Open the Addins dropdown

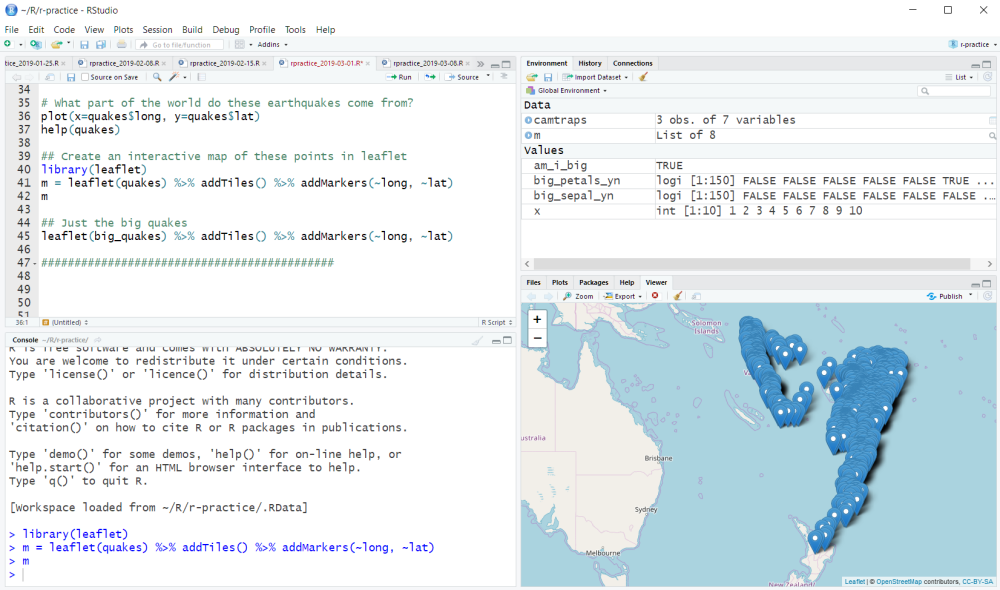click(272, 45)
